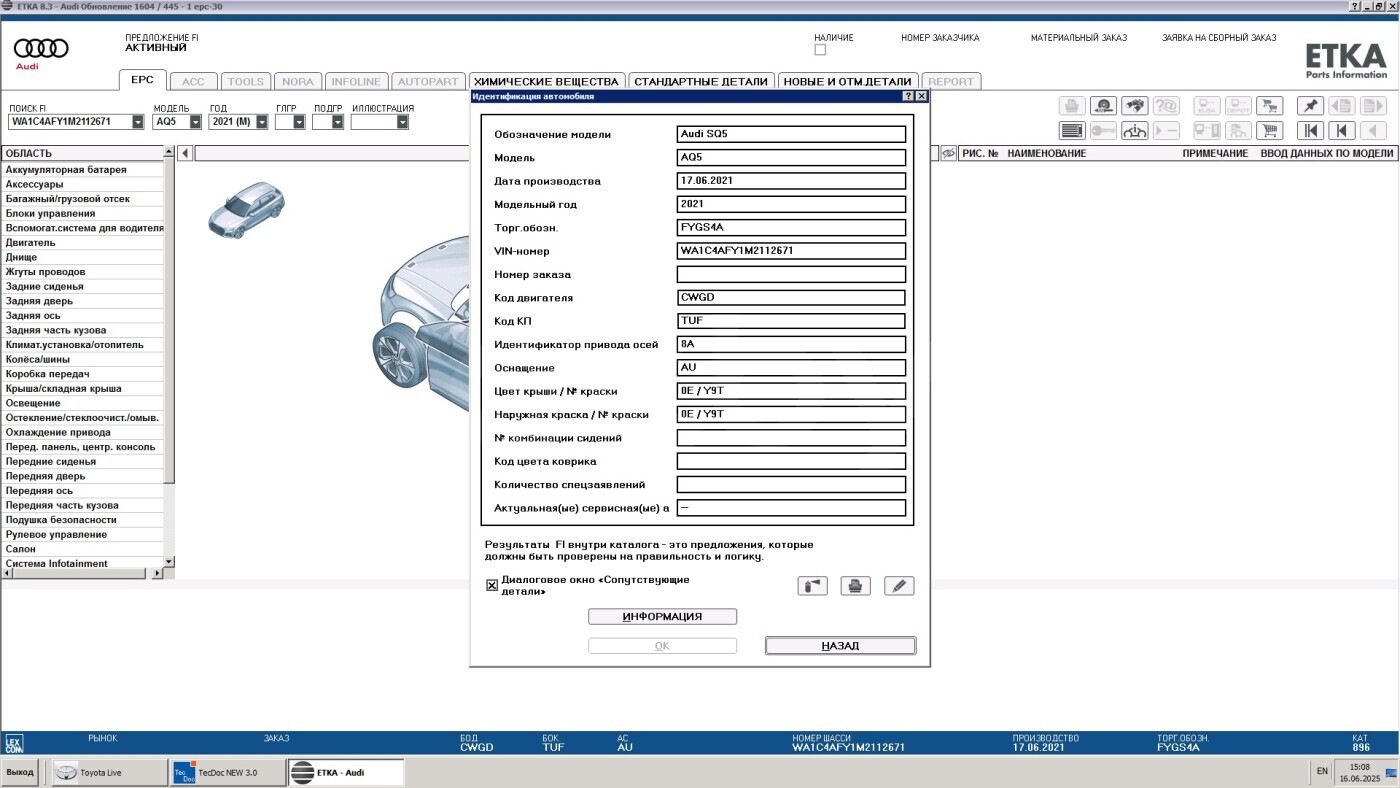Click the pushpin icon
Screen dimensions: 1400x788
[x=1310, y=106]
